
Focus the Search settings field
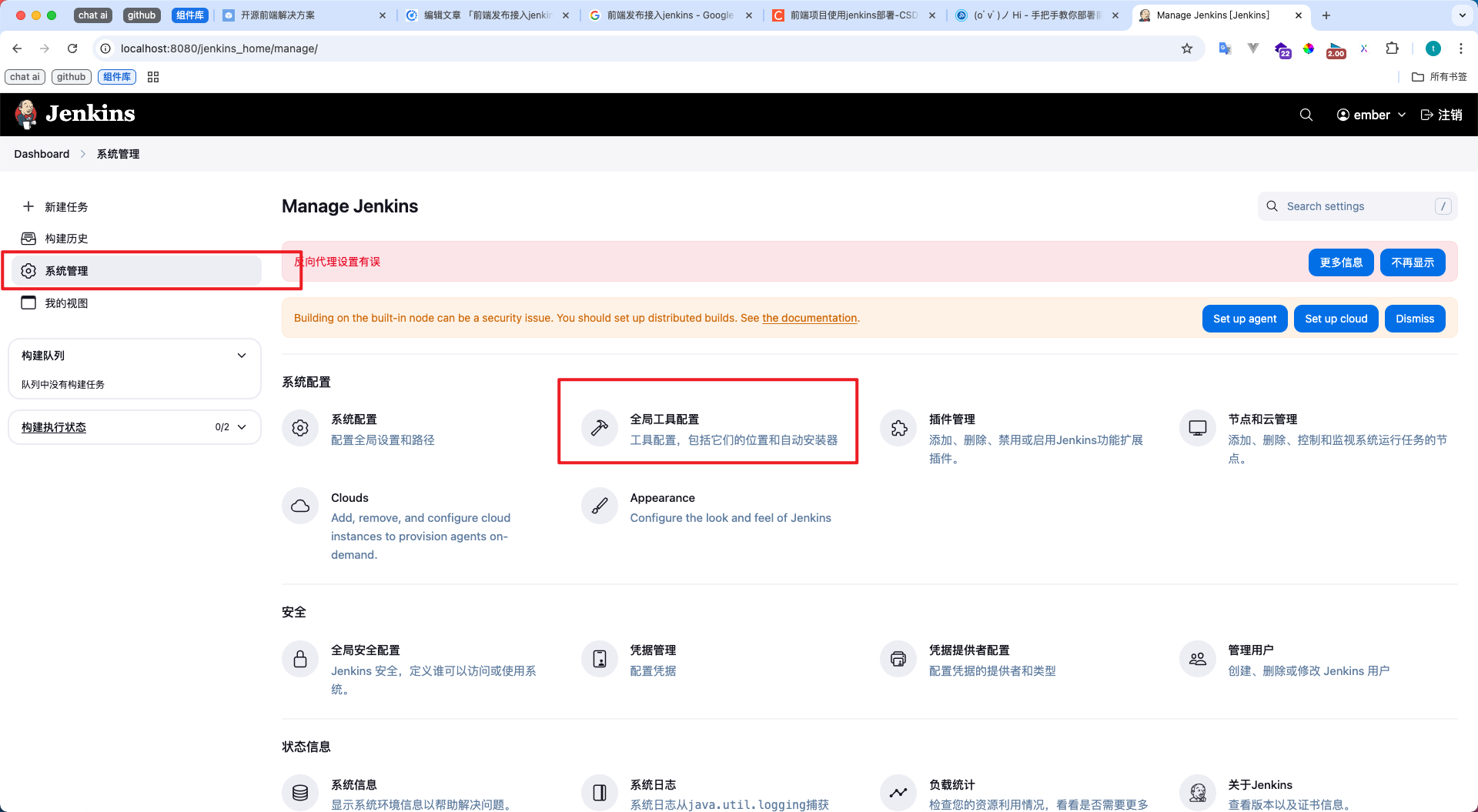point(1357,206)
